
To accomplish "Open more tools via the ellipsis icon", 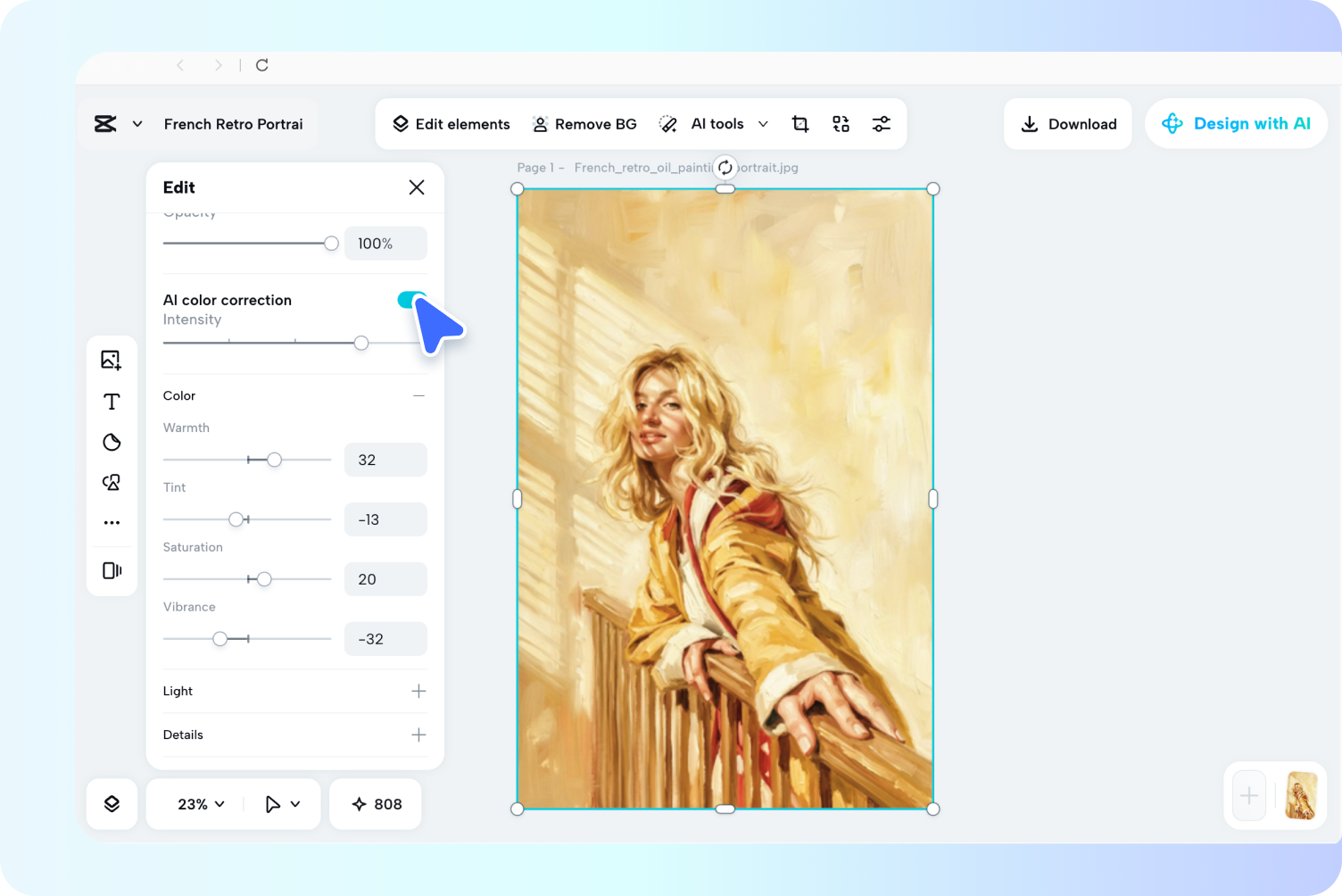I will click(112, 522).
